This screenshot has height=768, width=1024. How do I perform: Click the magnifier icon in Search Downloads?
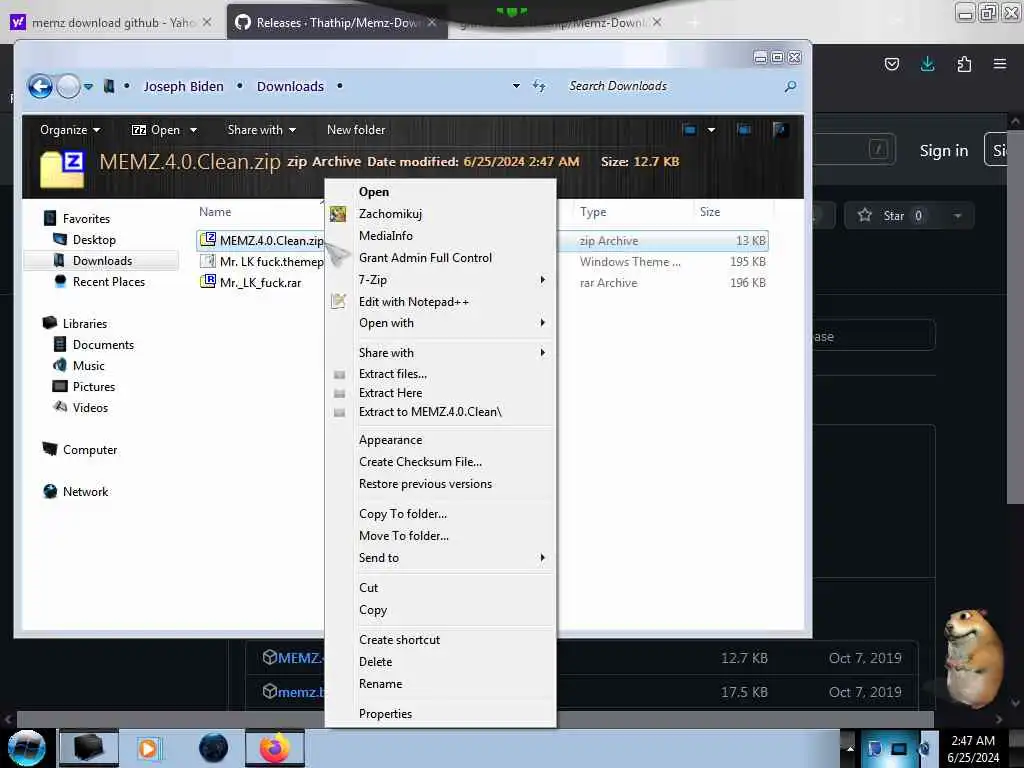790,86
